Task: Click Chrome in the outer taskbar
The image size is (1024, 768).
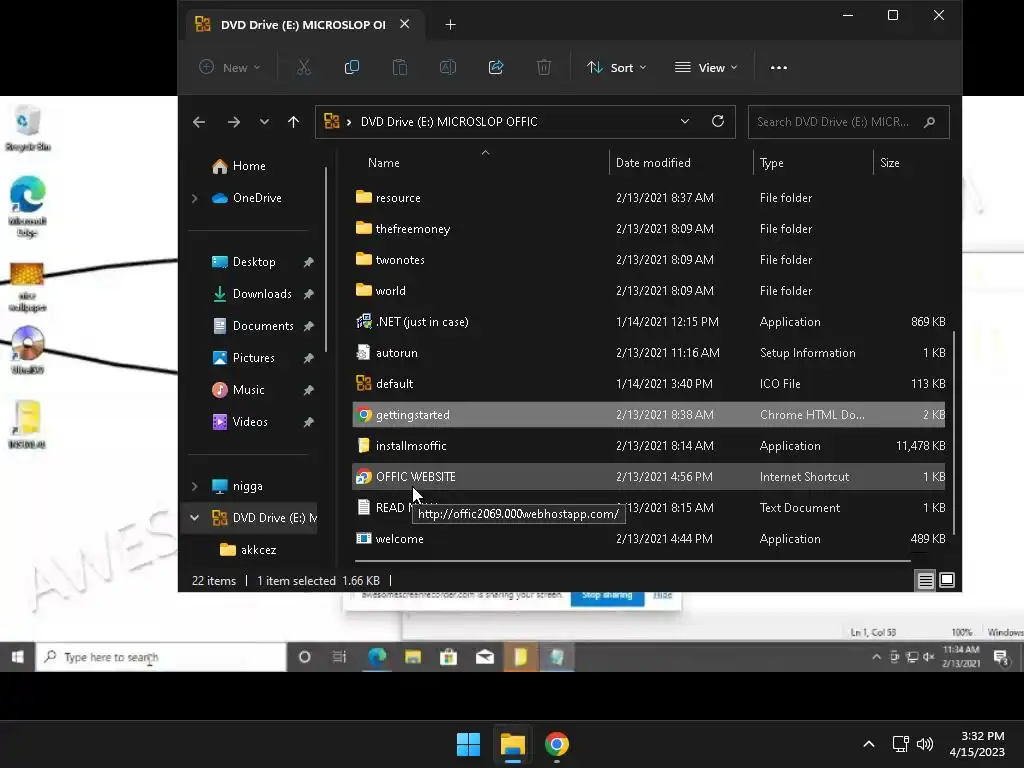Action: click(556, 744)
